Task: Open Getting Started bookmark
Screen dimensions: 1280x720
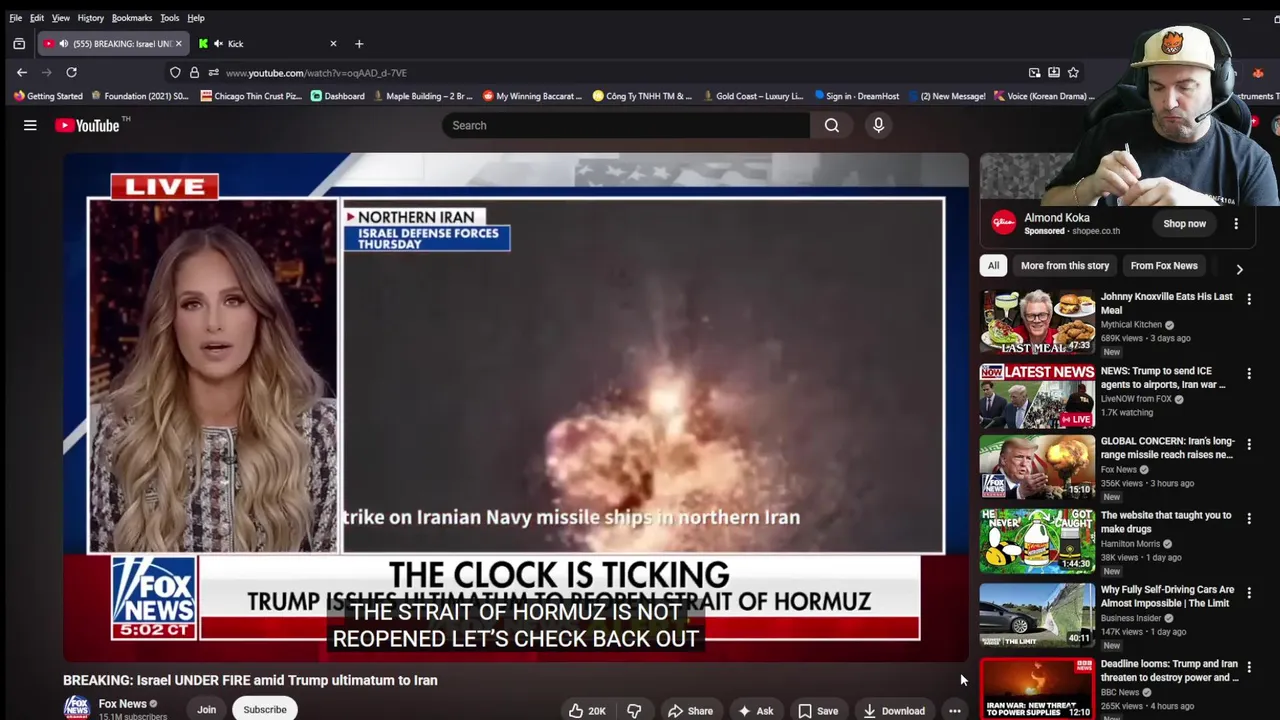Action: coord(48,96)
